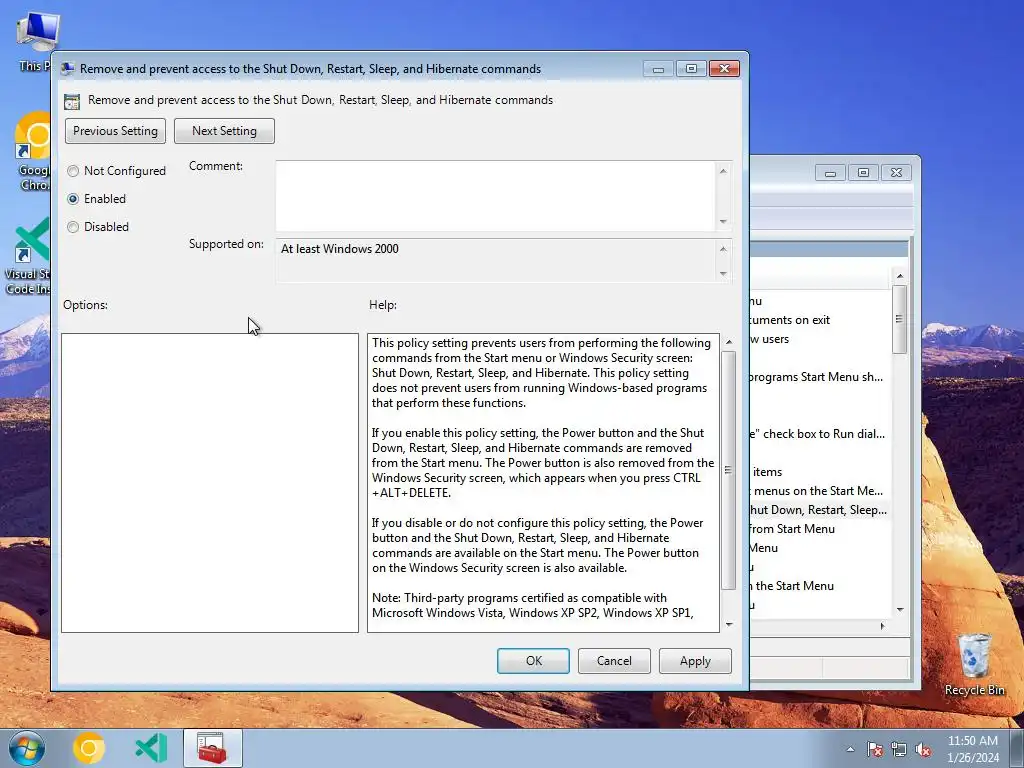The image size is (1024, 768).
Task: Show hidden tray icons arrow
Action: pos(850,749)
